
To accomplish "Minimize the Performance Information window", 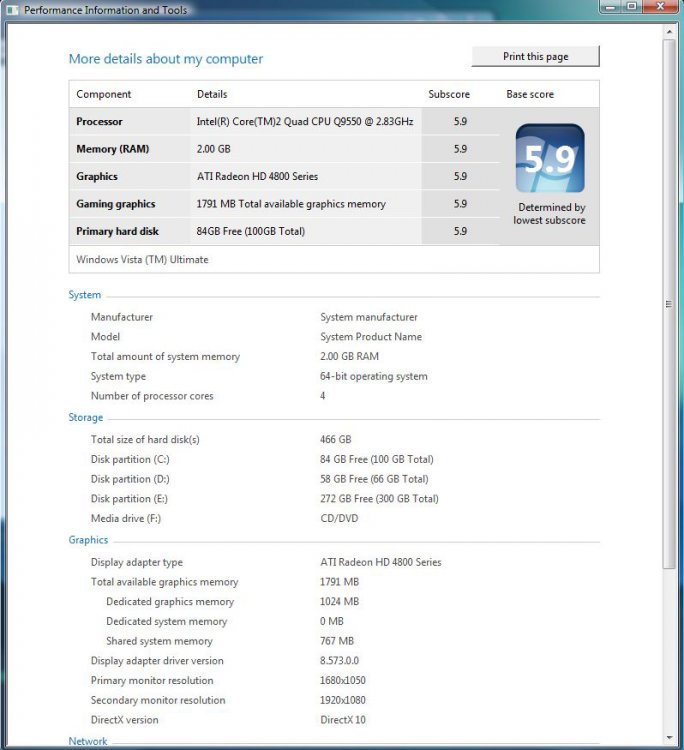I will (x=610, y=6).
